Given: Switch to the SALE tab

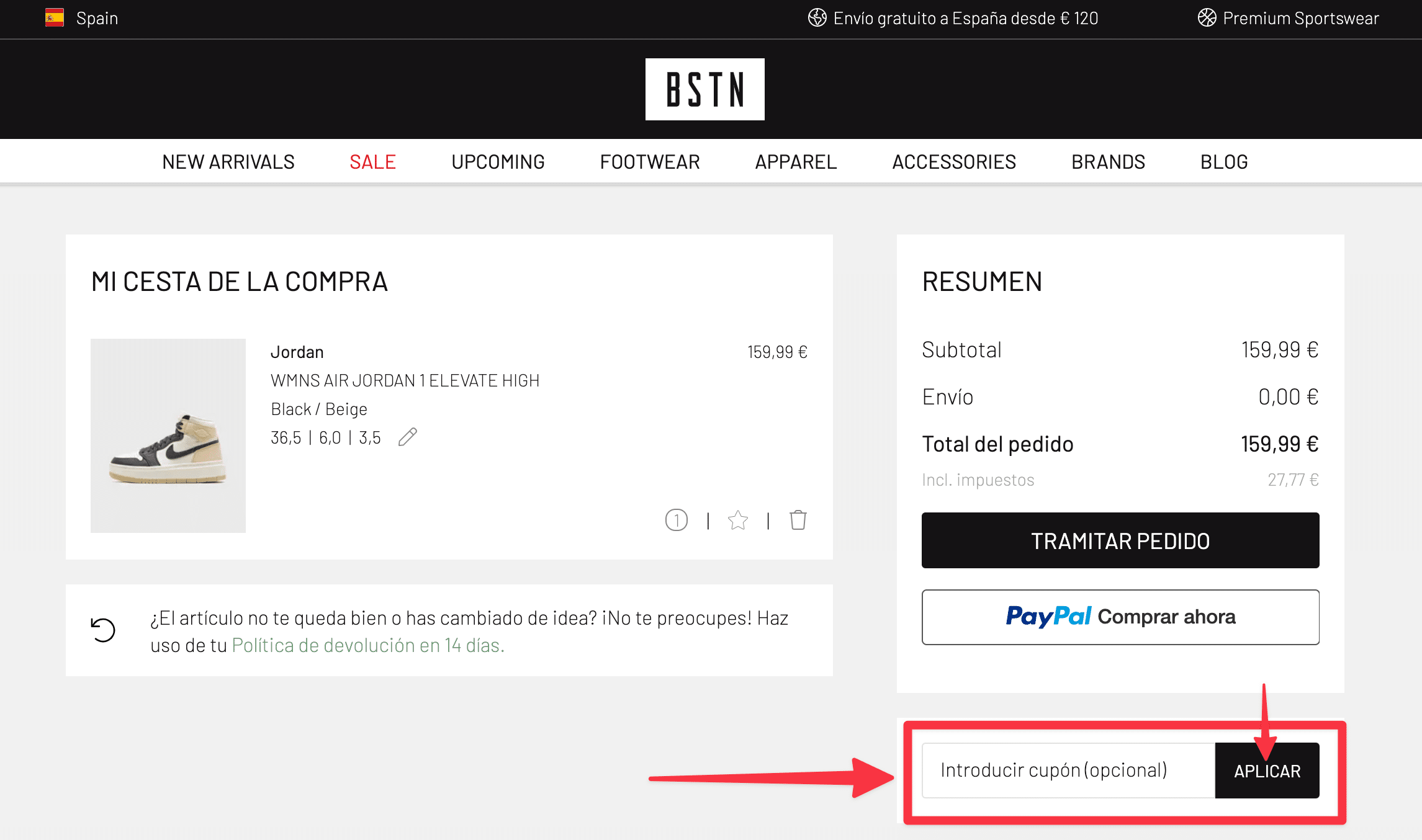Looking at the screenshot, I should (372, 161).
